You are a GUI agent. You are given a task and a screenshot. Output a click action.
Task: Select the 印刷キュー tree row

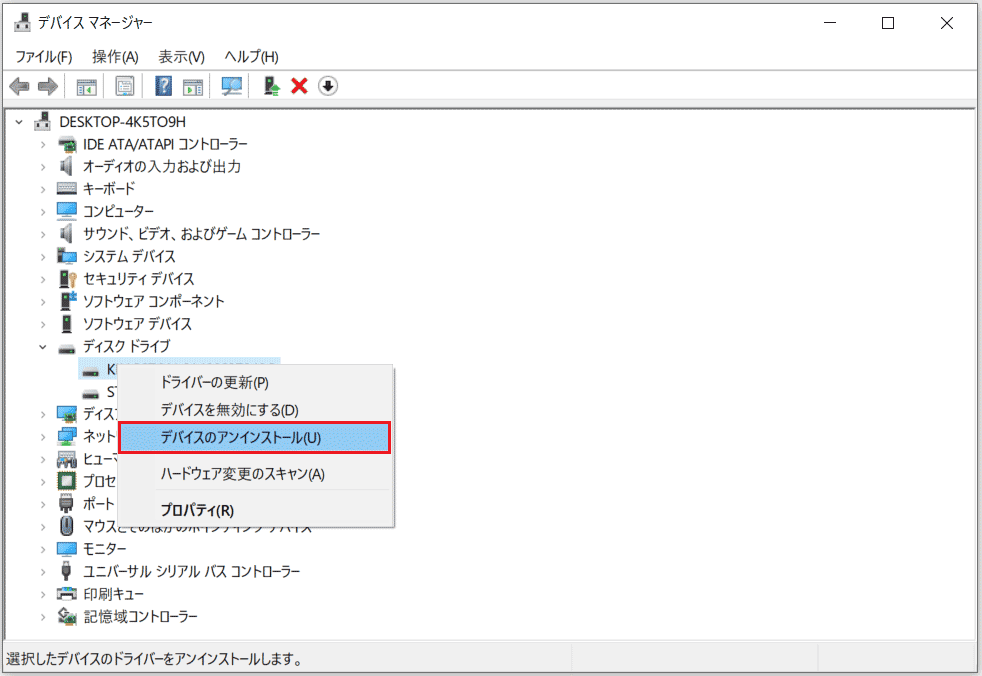coord(113,594)
